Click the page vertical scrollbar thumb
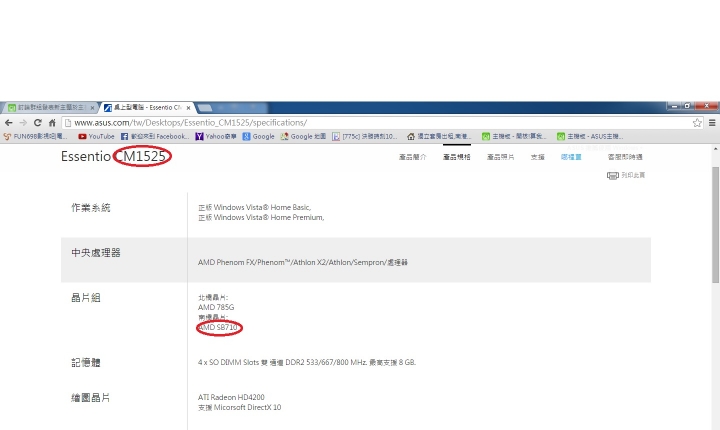Viewport: 720px width, 430px height. 715,225
